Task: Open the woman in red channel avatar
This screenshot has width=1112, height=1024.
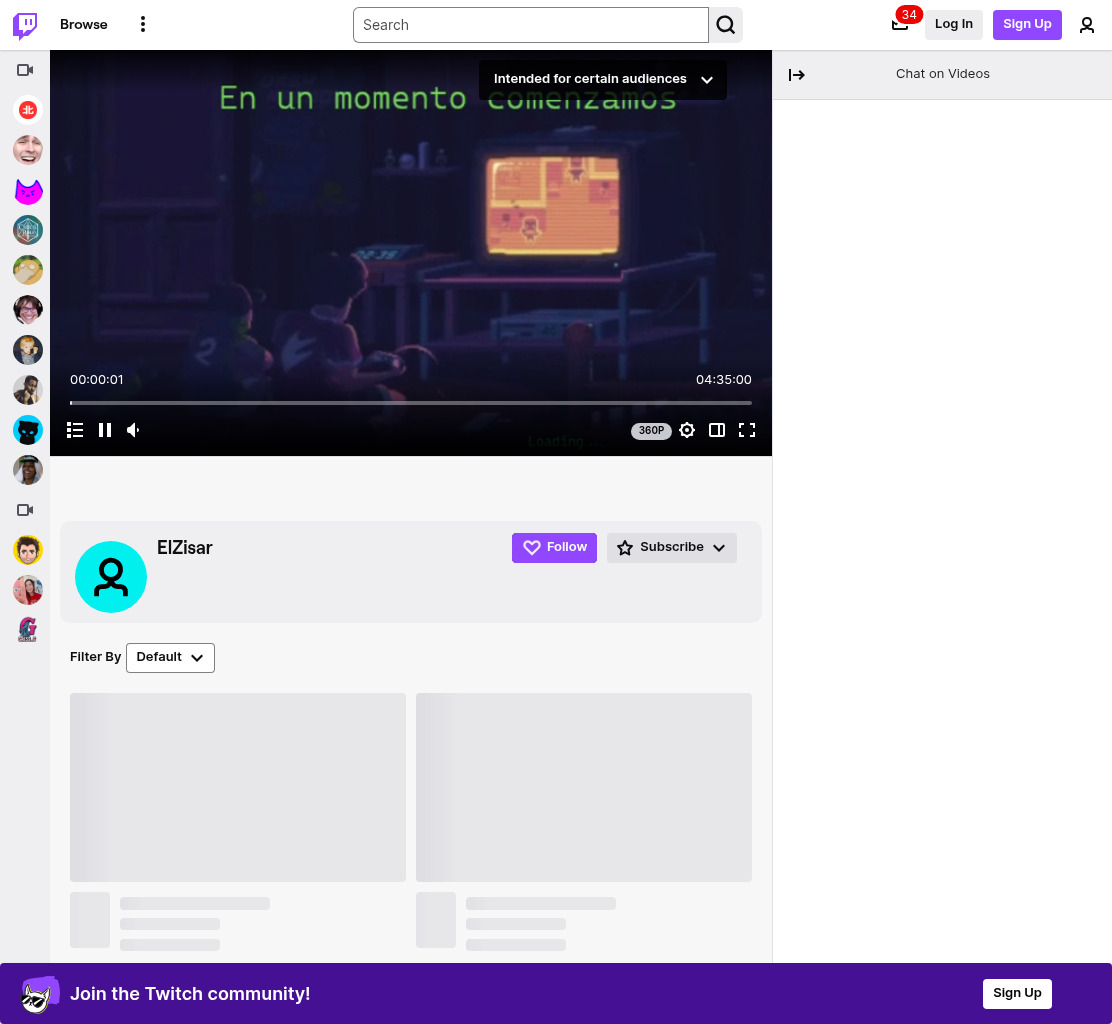Action: point(28,590)
